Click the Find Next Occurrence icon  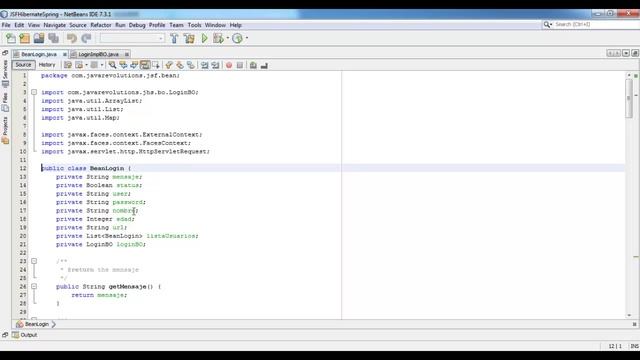134,65
